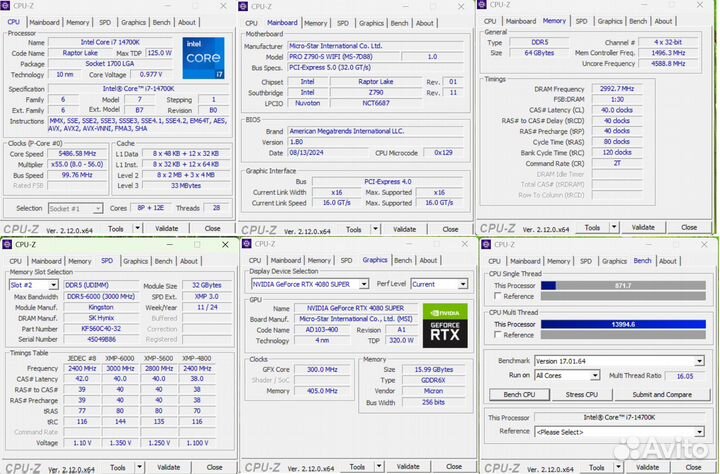Click XMP-6000 Voltage value 1.350 V
The height and width of the screenshot is (474, 720).
(x=120, y=443)
